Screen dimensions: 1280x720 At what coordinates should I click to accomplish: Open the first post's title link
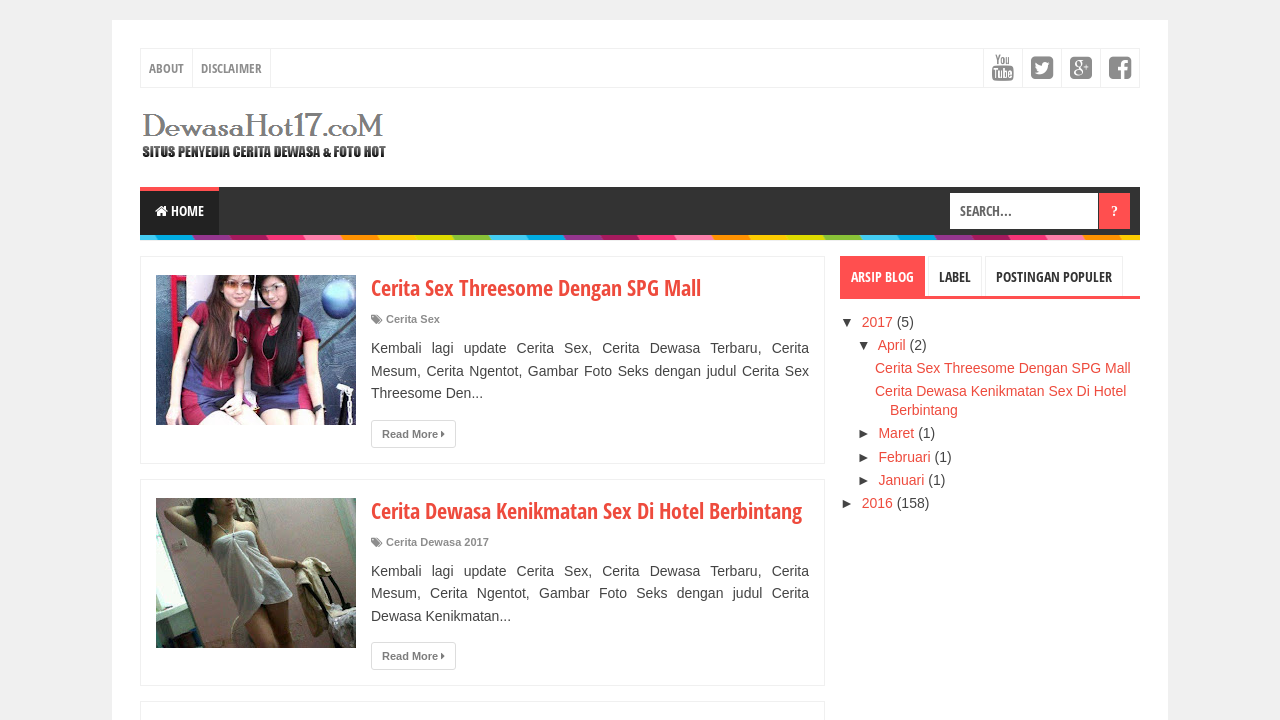536,288
